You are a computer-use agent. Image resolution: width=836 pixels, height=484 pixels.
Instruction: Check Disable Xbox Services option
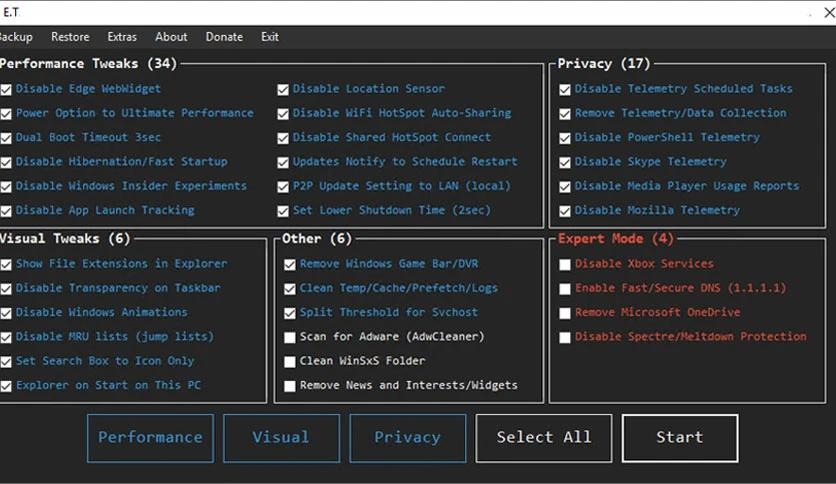pos(565,265)
